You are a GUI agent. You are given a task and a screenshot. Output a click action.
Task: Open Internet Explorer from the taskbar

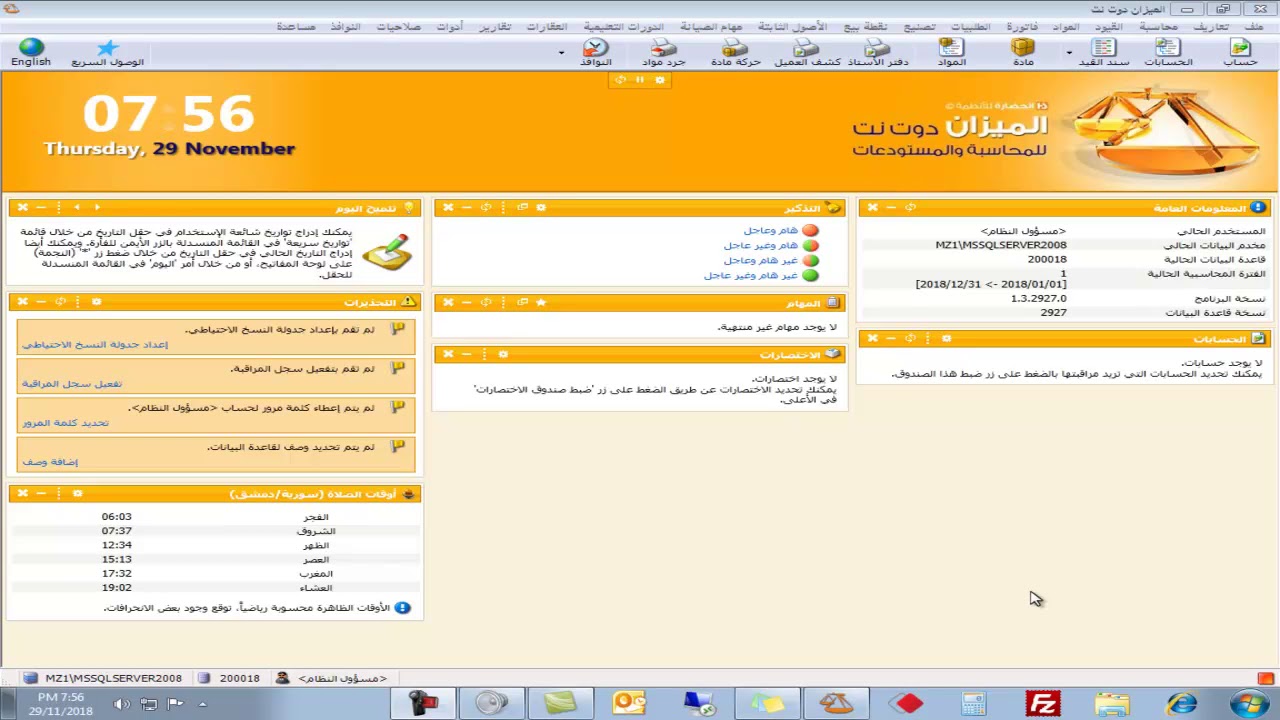(x=1181, y=703)
